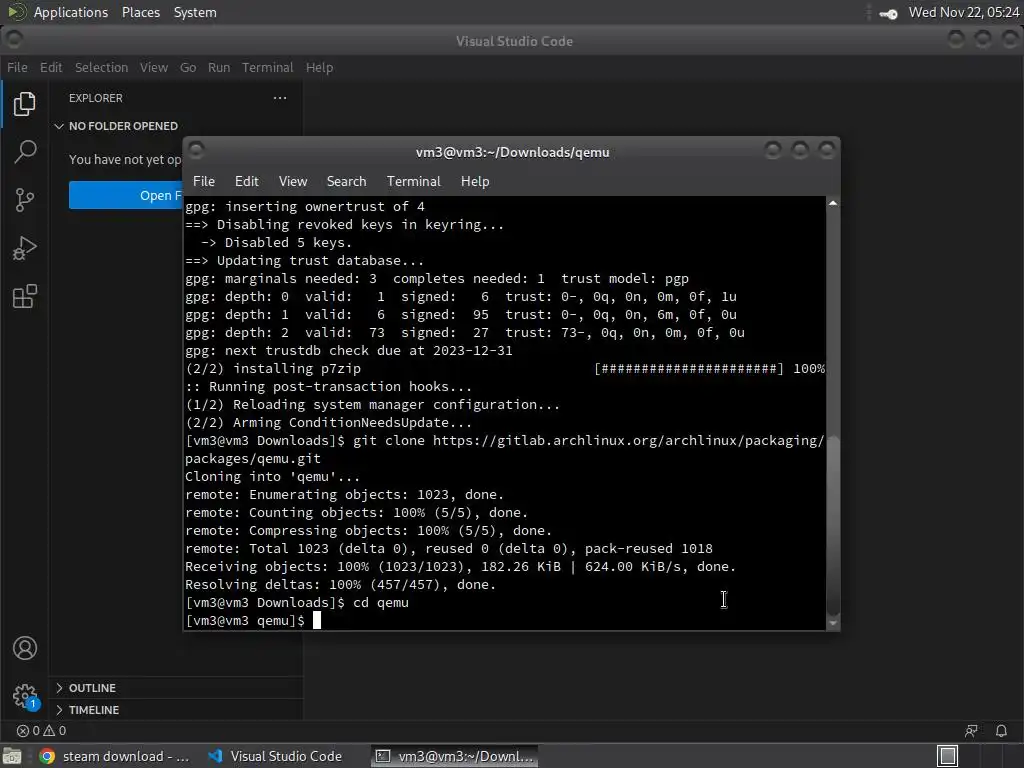Click the blue Open Folder button
The height and width of the screenshot is (768, 1024).
point(126,195)
